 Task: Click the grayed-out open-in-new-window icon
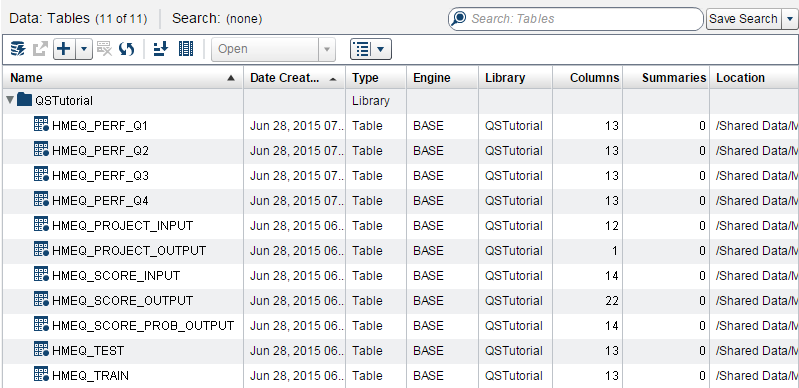[40, 49]
